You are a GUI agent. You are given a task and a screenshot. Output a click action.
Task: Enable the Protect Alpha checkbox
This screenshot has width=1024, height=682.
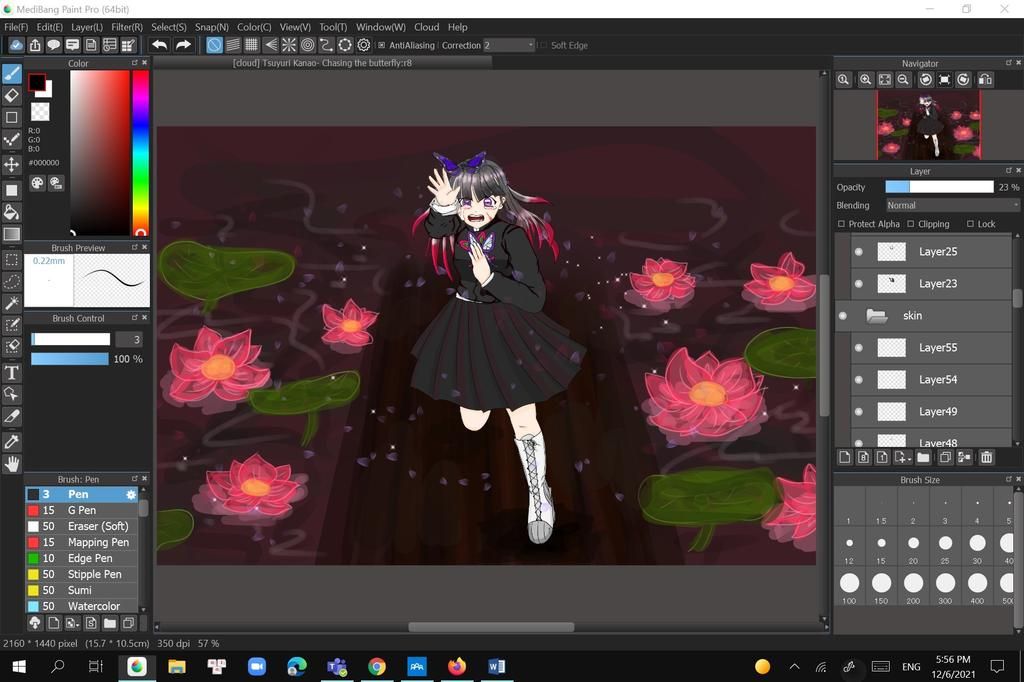(841, 224)
